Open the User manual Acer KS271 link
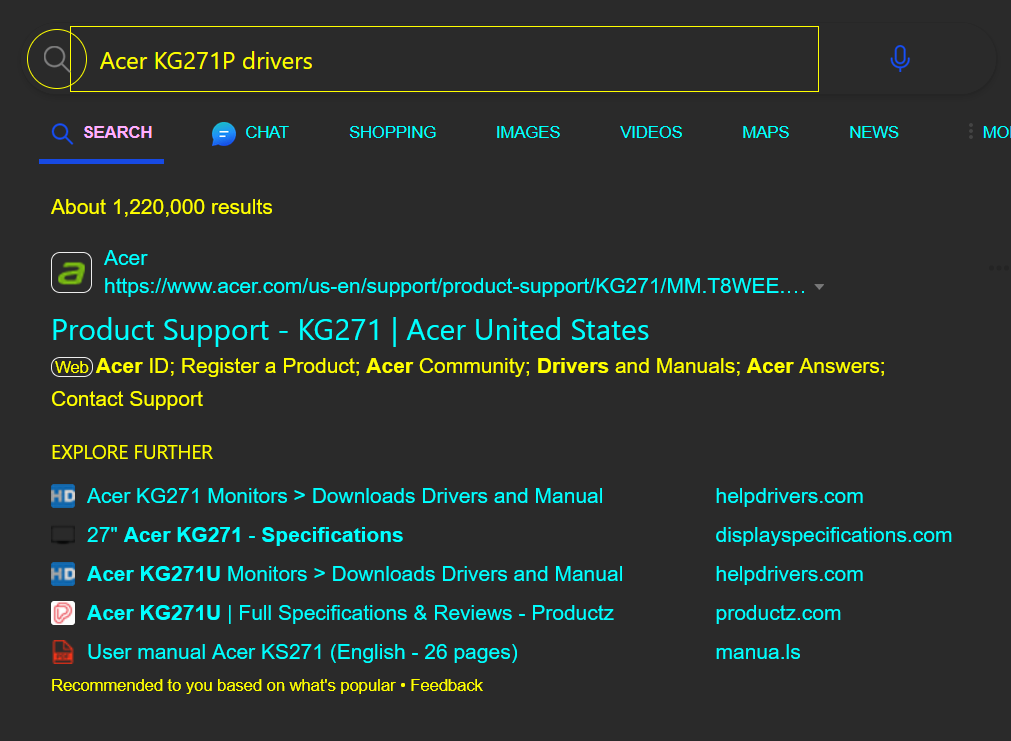The height and width of the screenshot is (741, 1011). (x=302, y=651)
